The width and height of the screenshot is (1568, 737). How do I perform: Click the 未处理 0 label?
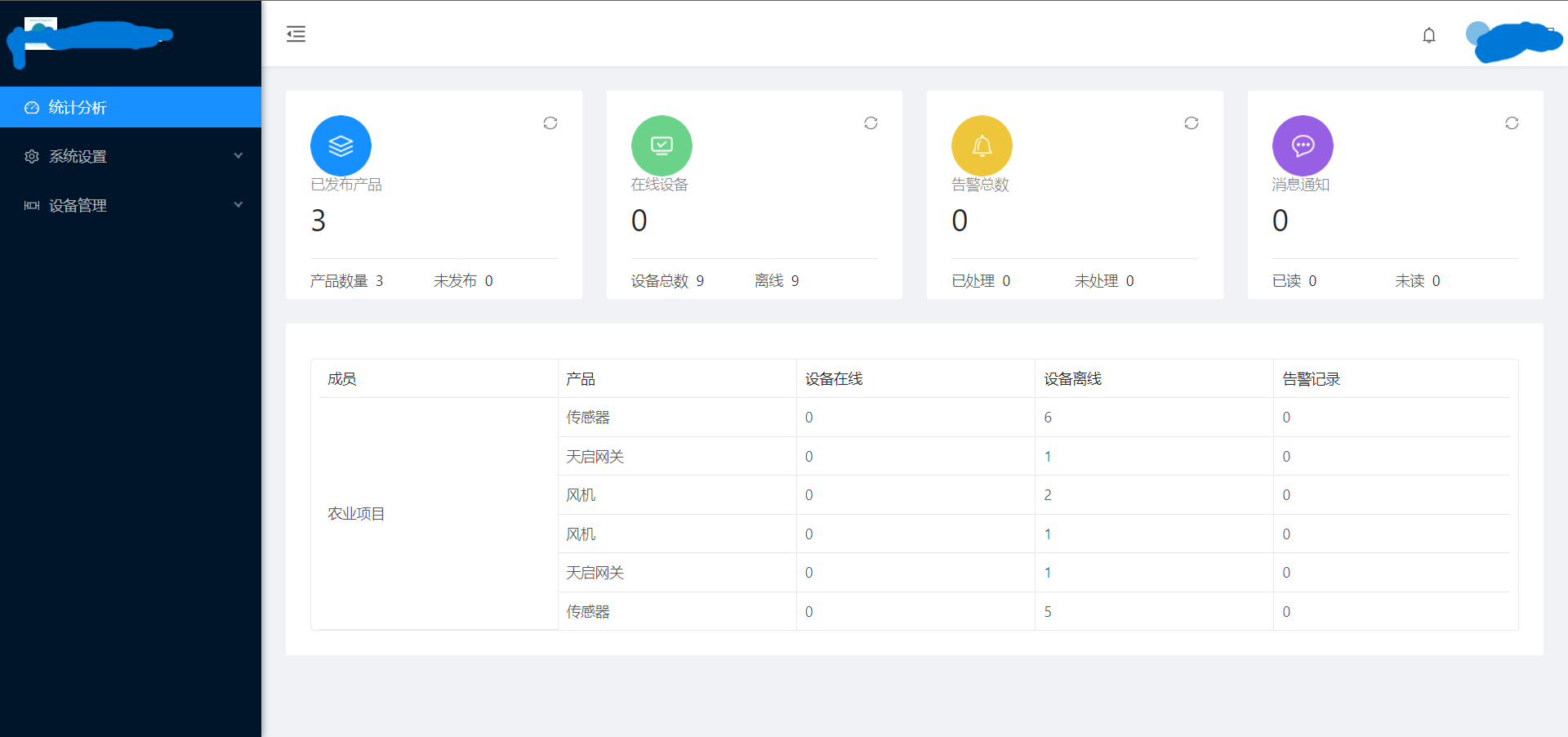pos(1104,281)
